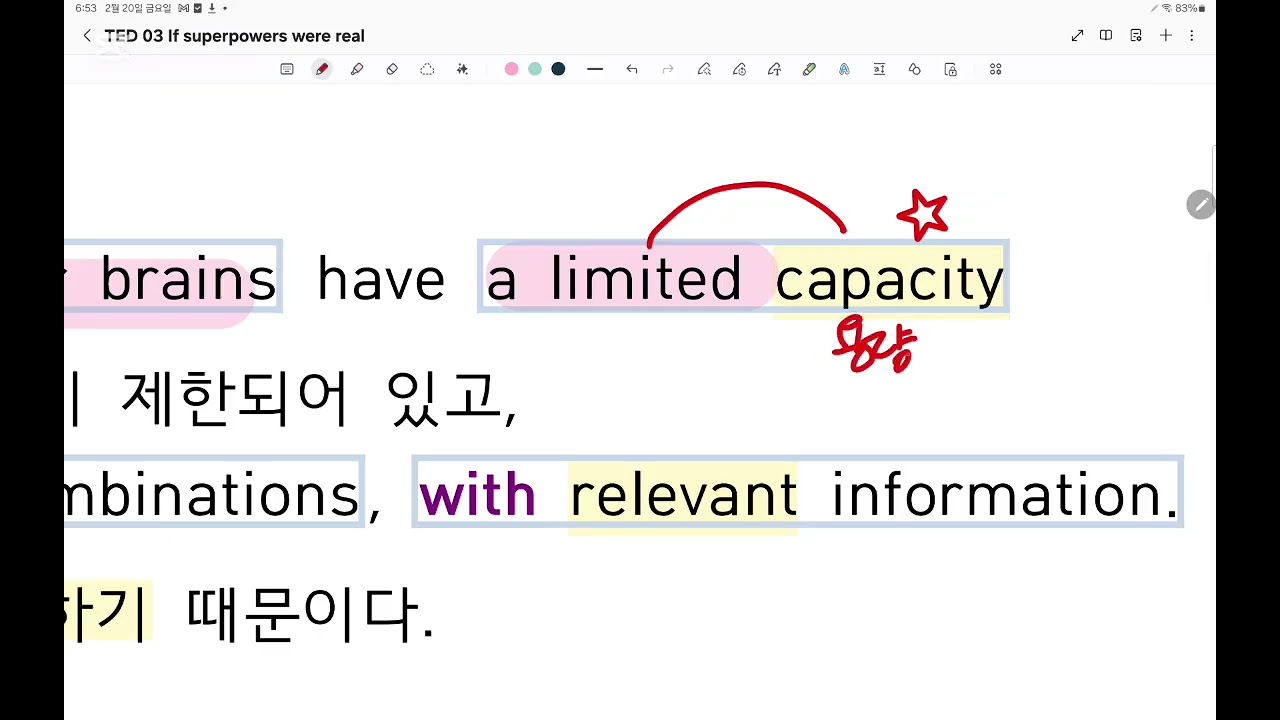Open the AI sparkle assist tool
Image resolution: width=1280 pixels, height=720 pixels.
coord(462,69)
